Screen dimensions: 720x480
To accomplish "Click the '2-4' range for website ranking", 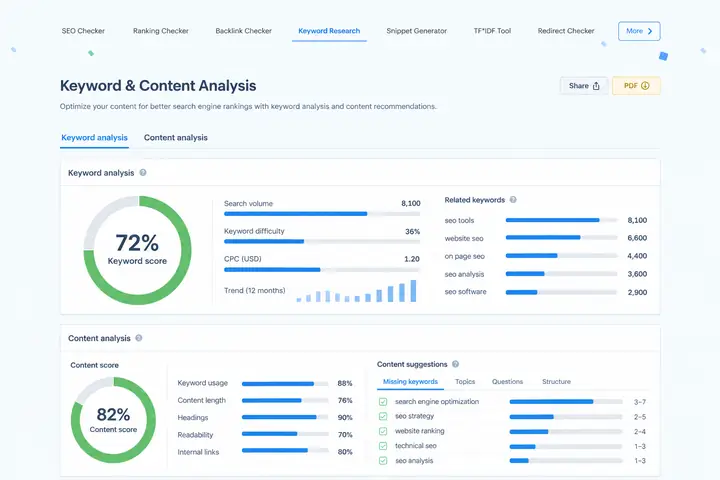I will [640, 432].
